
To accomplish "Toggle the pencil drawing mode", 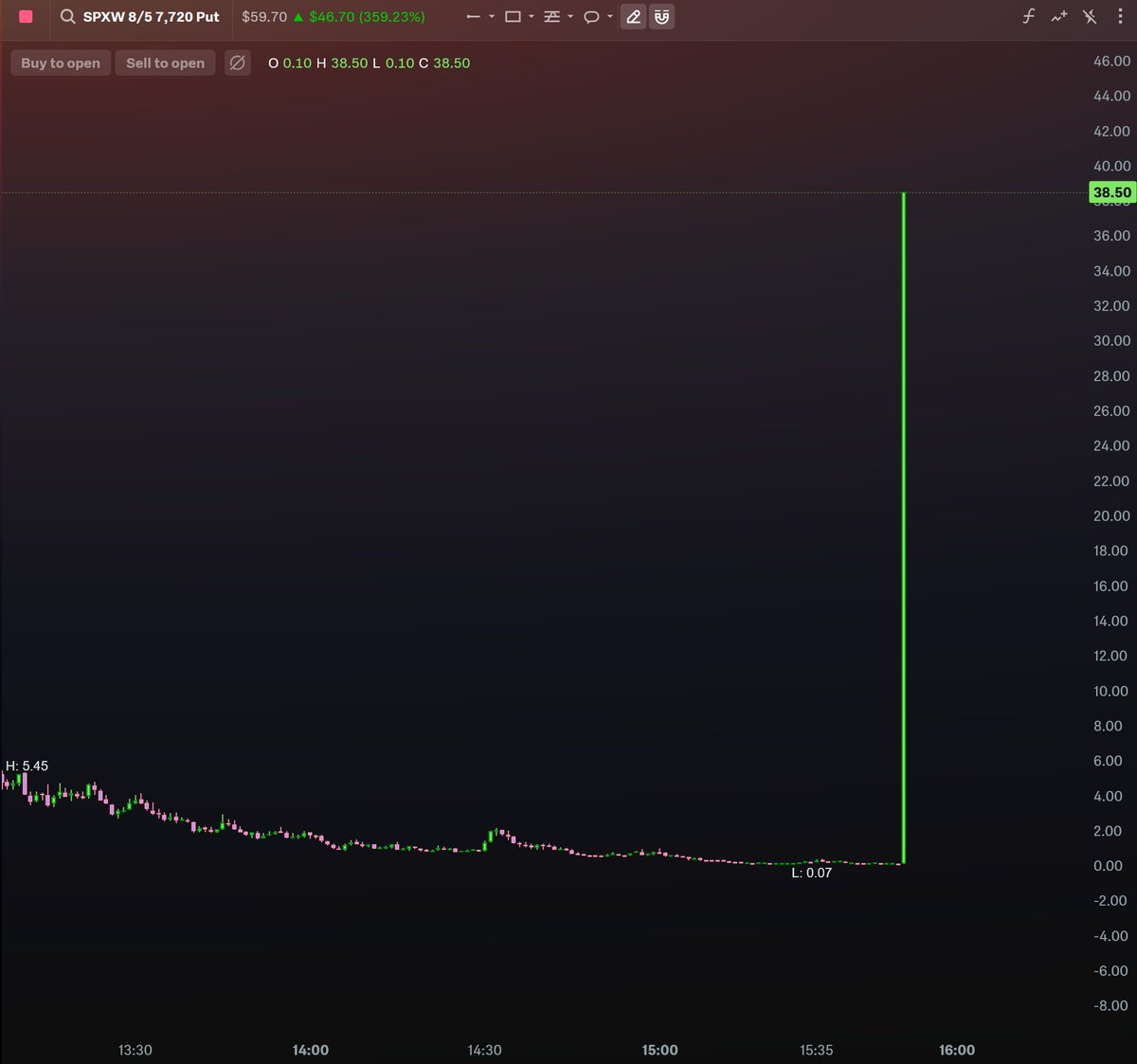I will [x=634, y=17].
